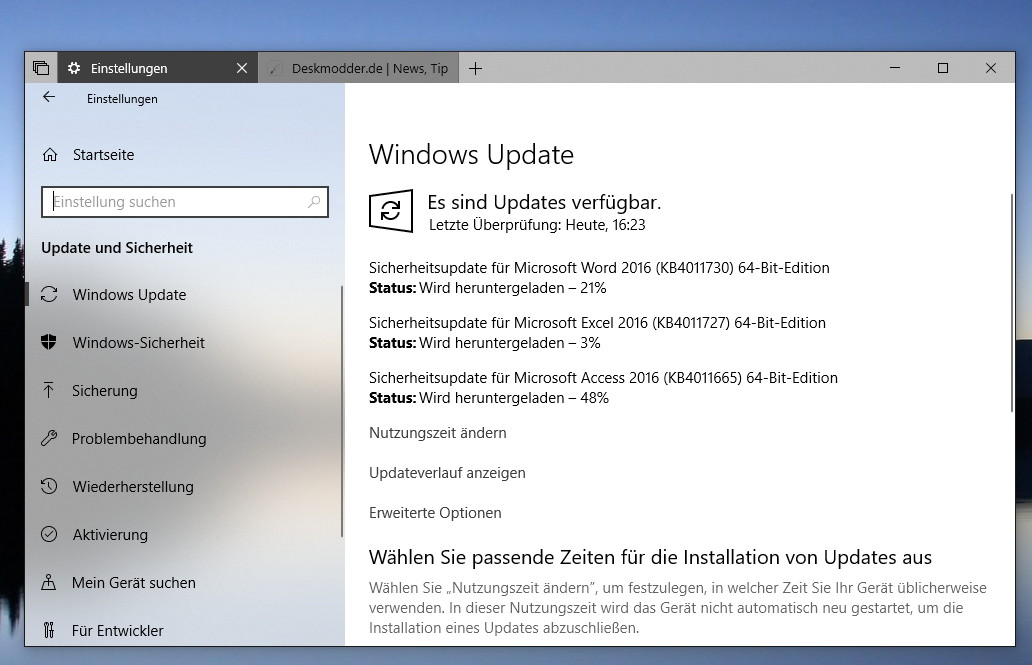1032x665 pixels.
Task: Click the gear icon in Einstellungen tab
Action: coord(74,68)
